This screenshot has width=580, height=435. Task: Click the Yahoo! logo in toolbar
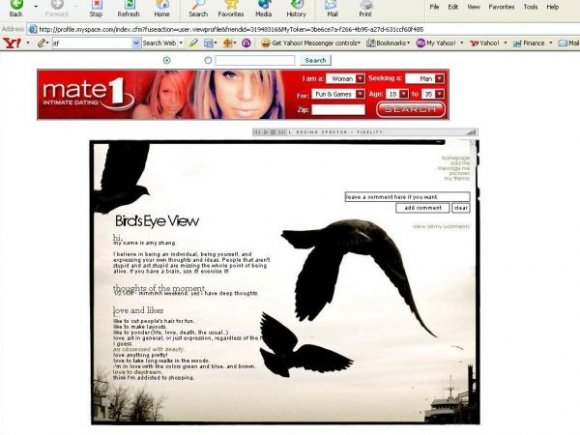pos(12,43)
